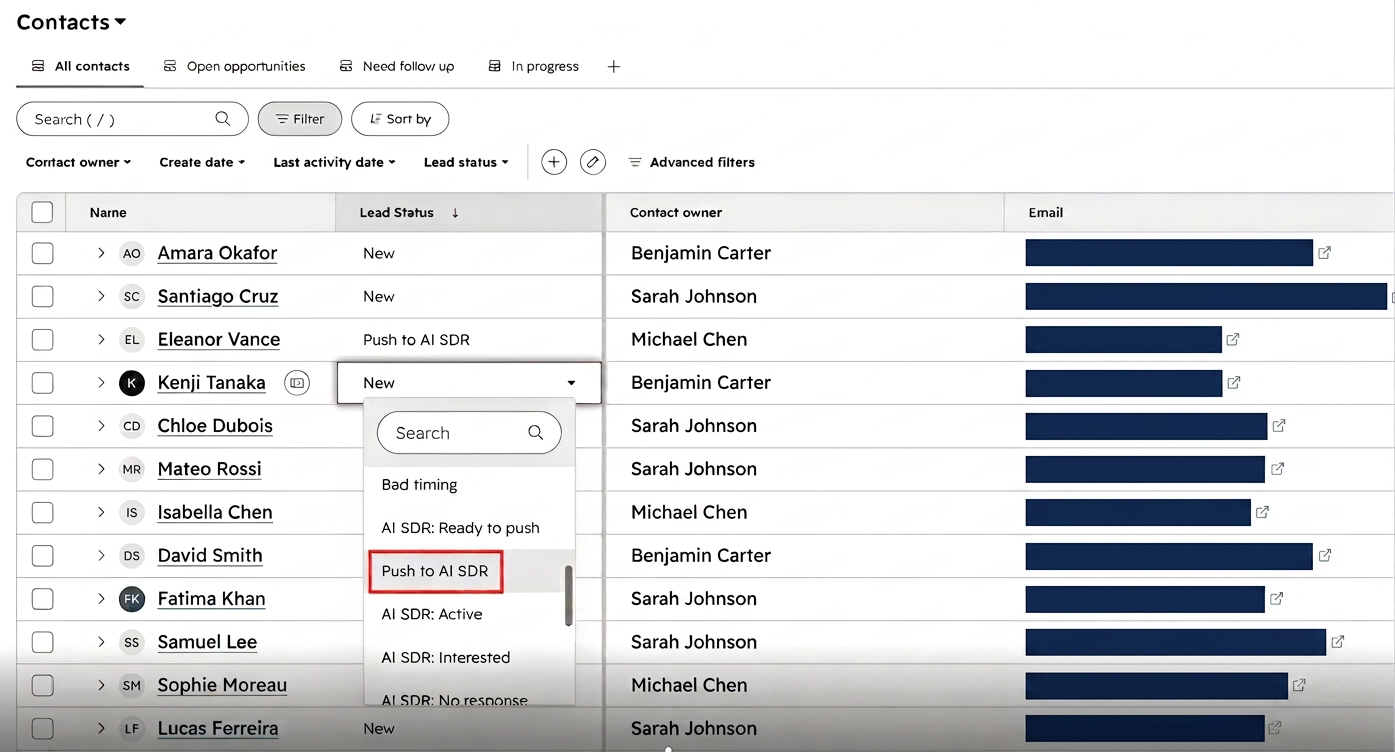Open the Contact owner filter dropdown
This screenshot has width=1395, height=752.
click(x=79, y=162)
